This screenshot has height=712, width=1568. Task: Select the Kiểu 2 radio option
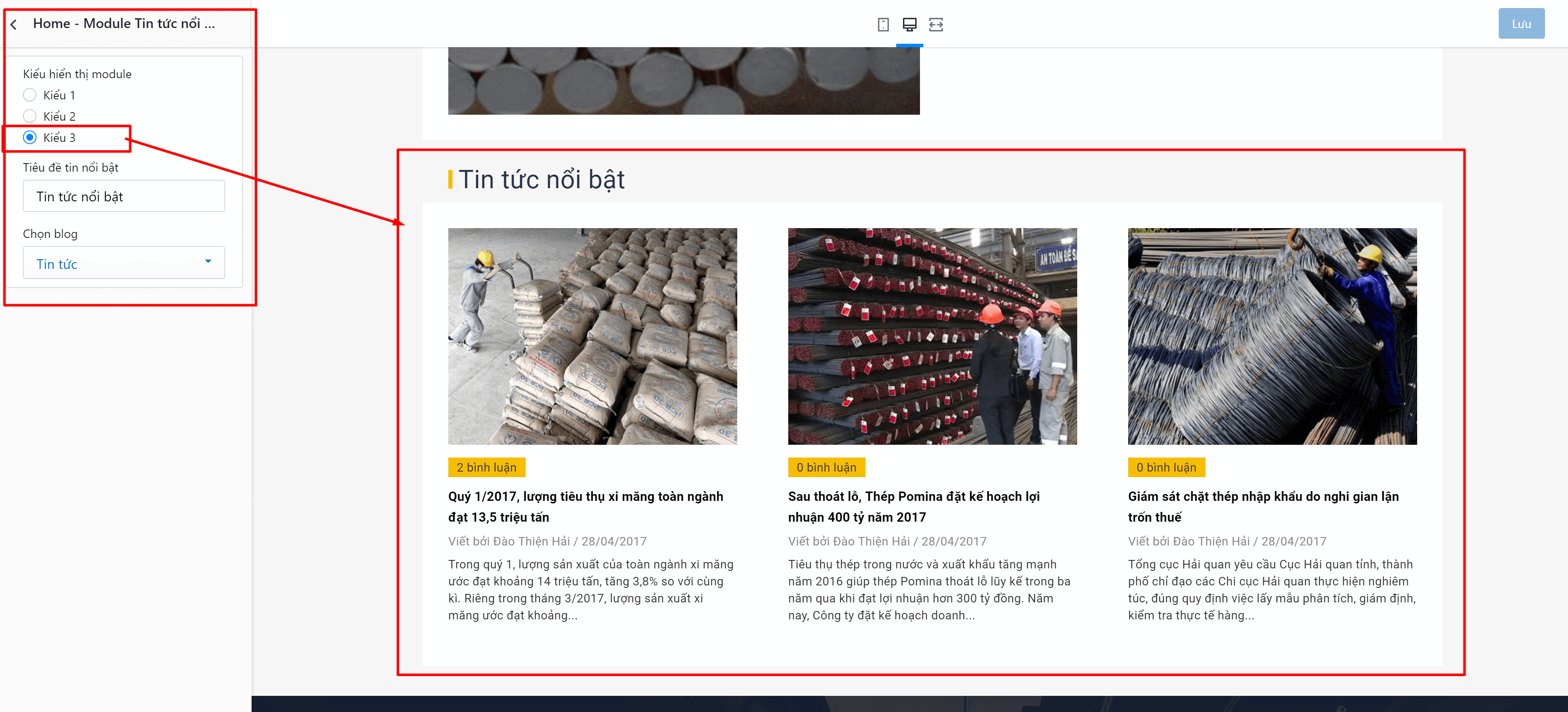point(30,116)
